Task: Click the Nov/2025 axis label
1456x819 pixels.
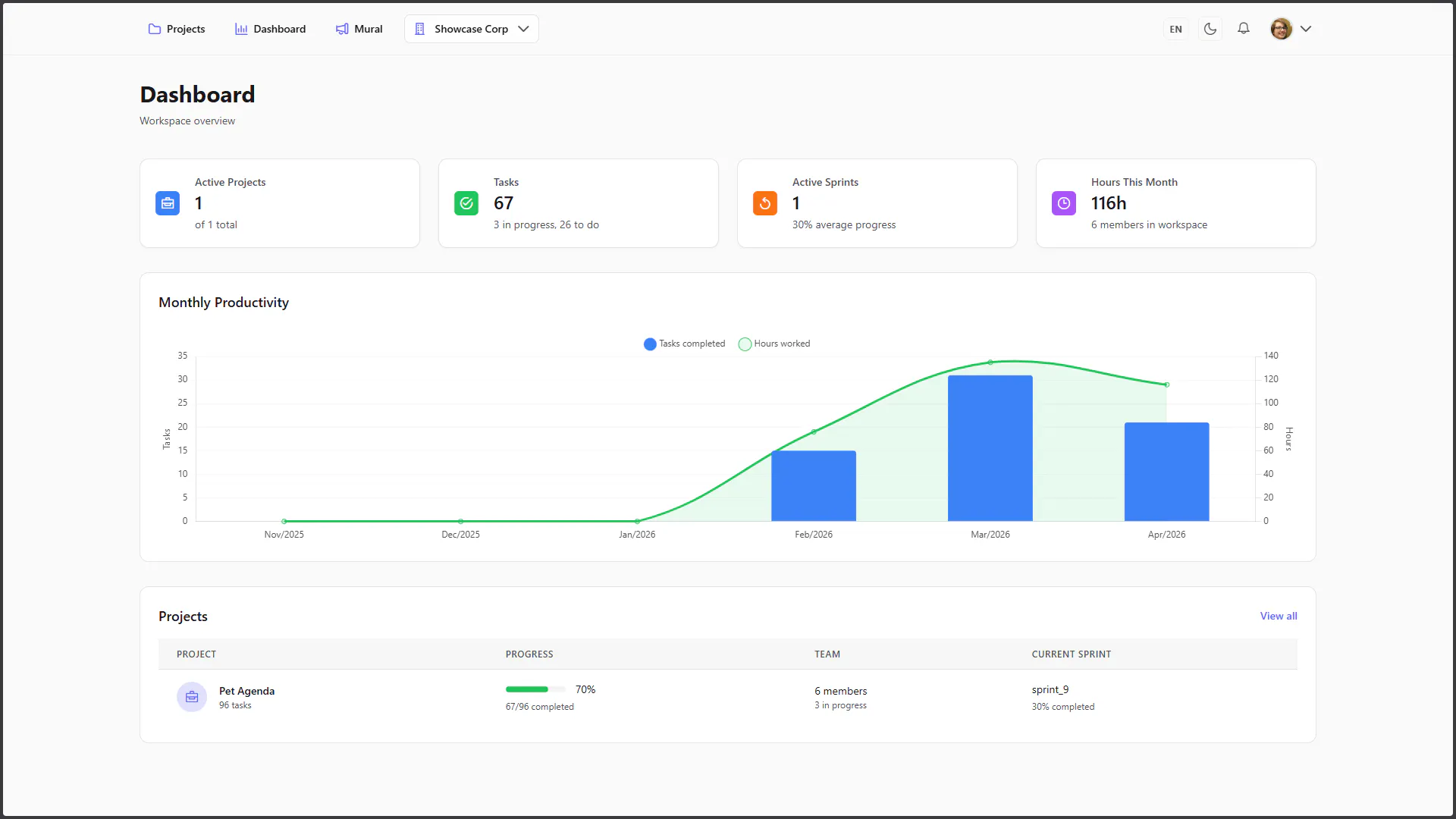Action: (x=284, y=535)
